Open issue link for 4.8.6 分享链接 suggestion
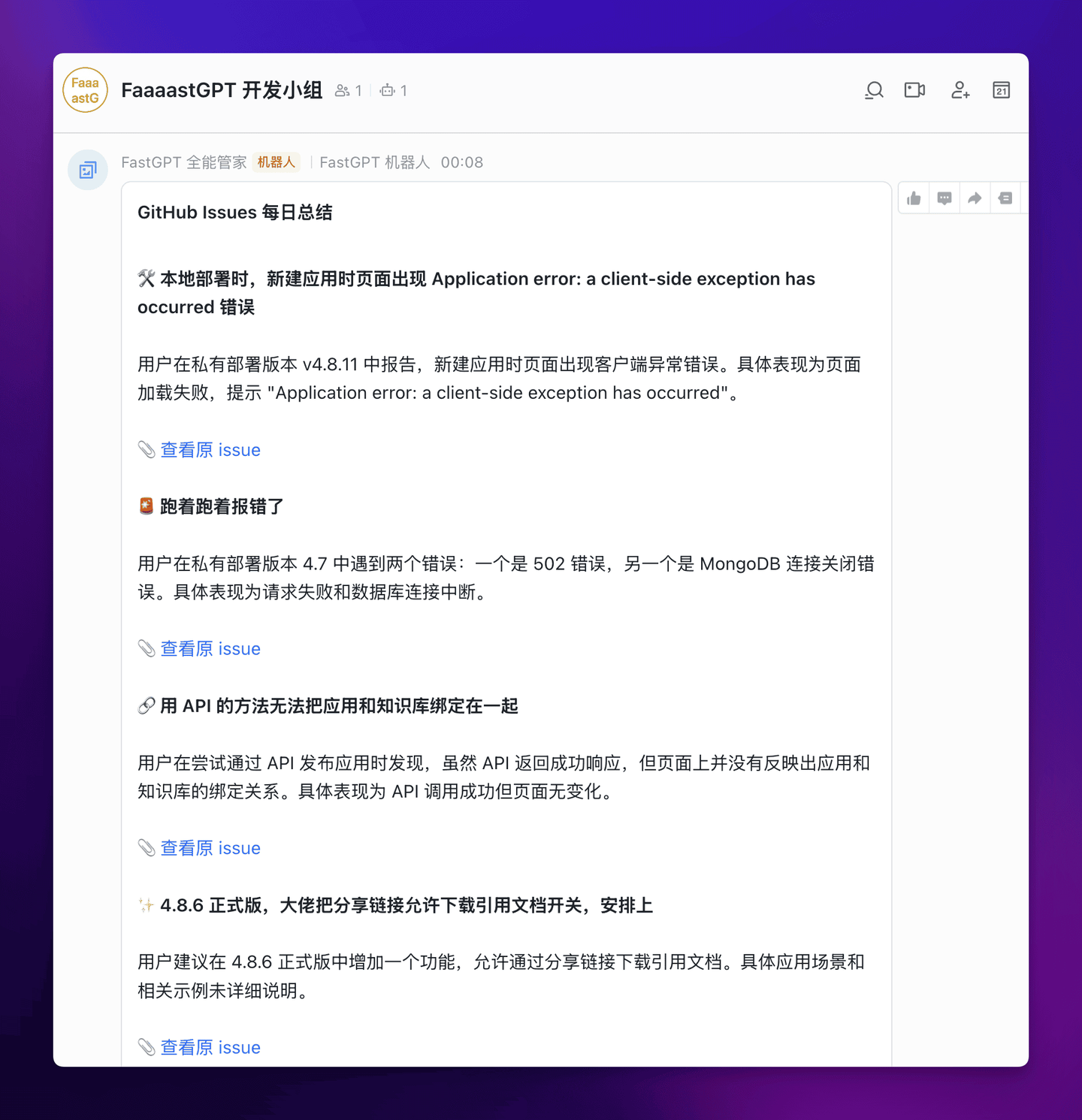Image resolution: width=1082 pixels, height=1120 pixels. click(x=210, y=1047)
